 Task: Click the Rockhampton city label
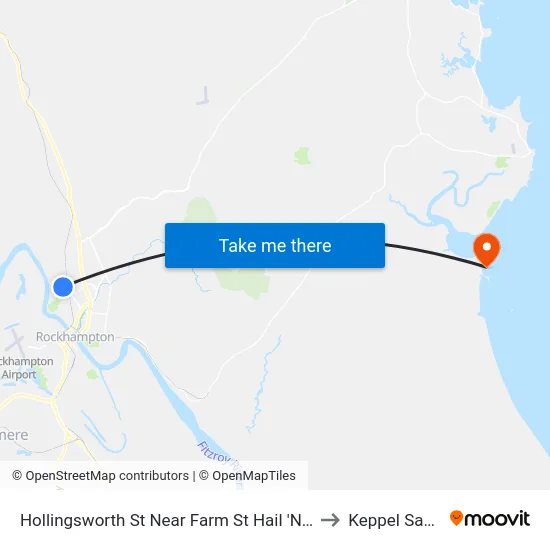(x=75, y=337)
